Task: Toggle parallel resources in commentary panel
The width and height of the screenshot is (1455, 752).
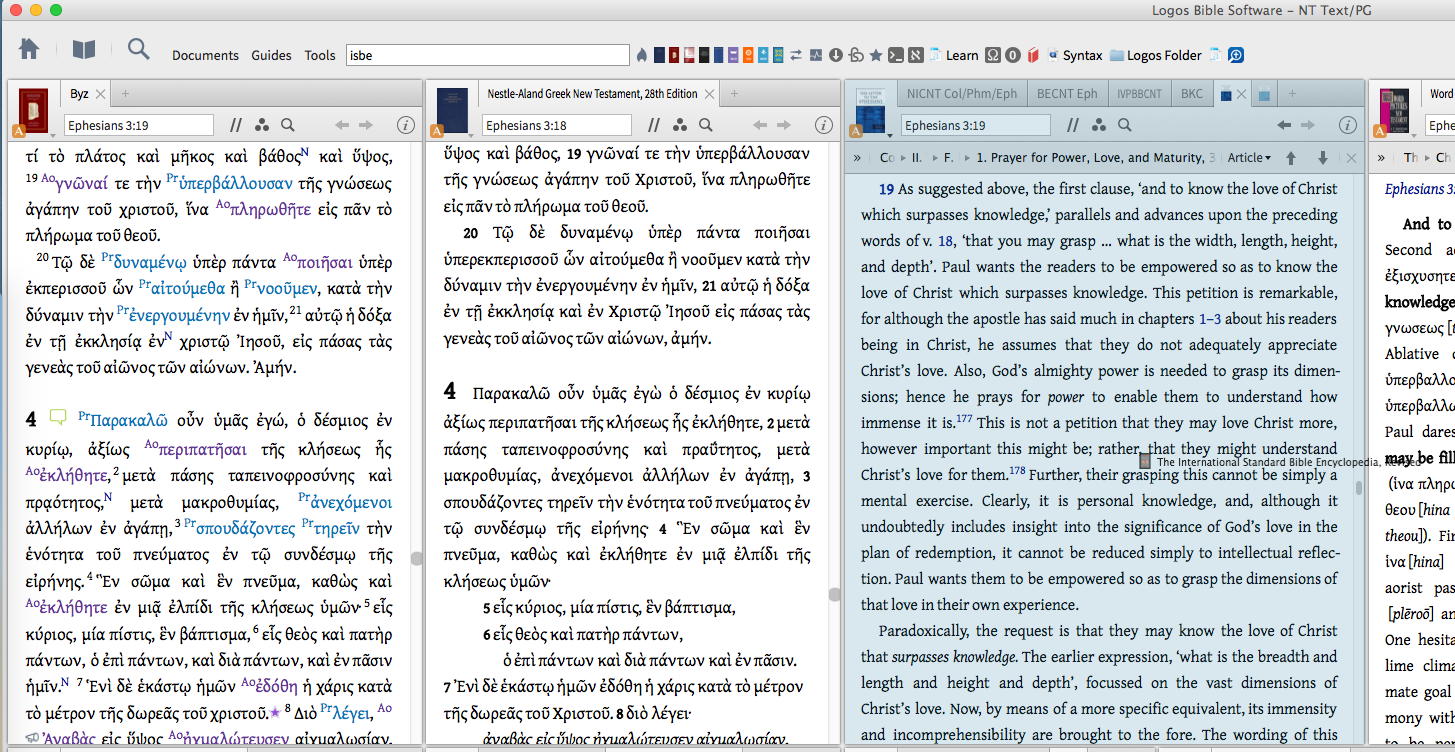Action: 1074,125
